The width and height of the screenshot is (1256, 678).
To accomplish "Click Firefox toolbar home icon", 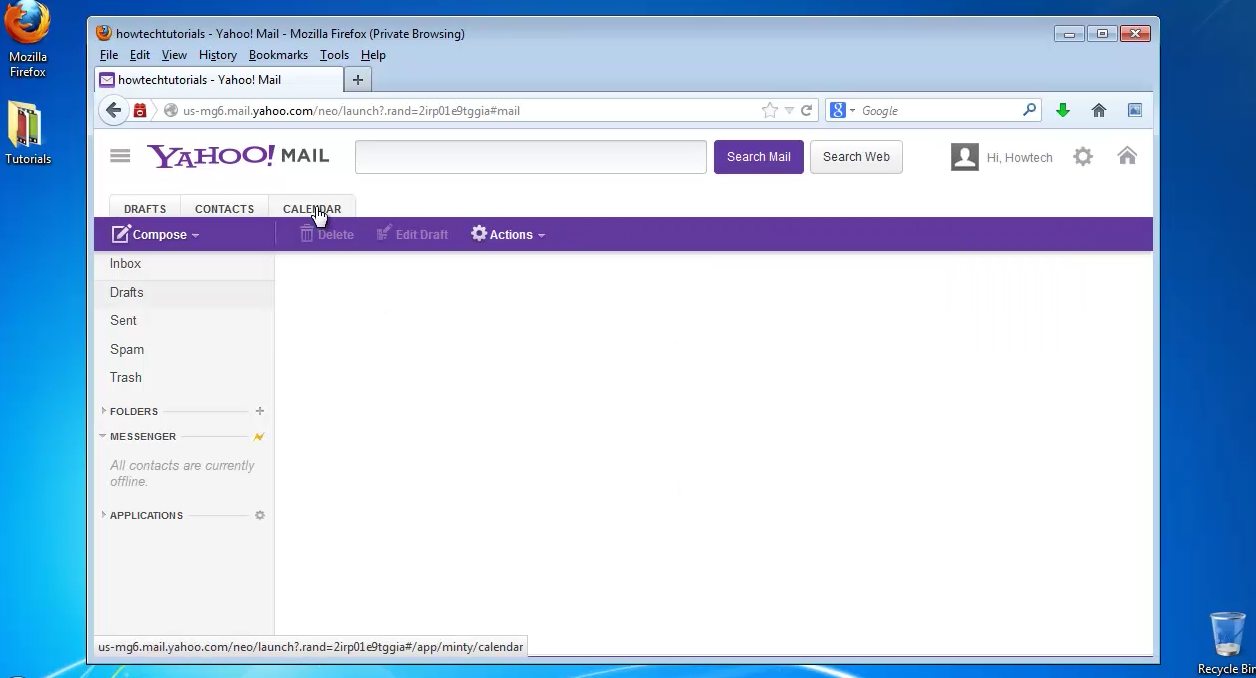I will click(1099, 111).
